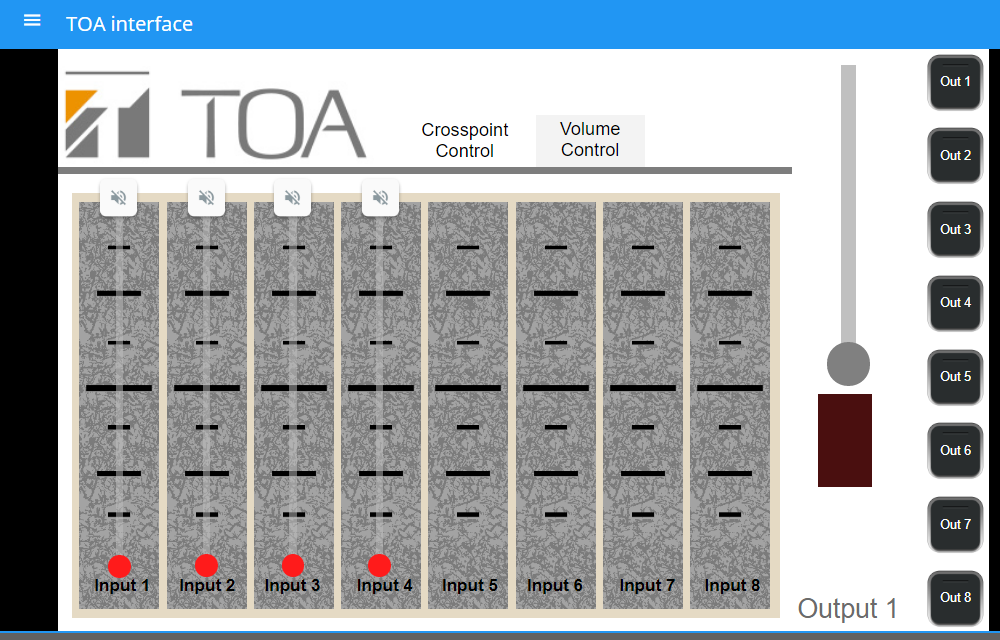Select Out 7 output button
1000x640 pixels.
point(955,525)
